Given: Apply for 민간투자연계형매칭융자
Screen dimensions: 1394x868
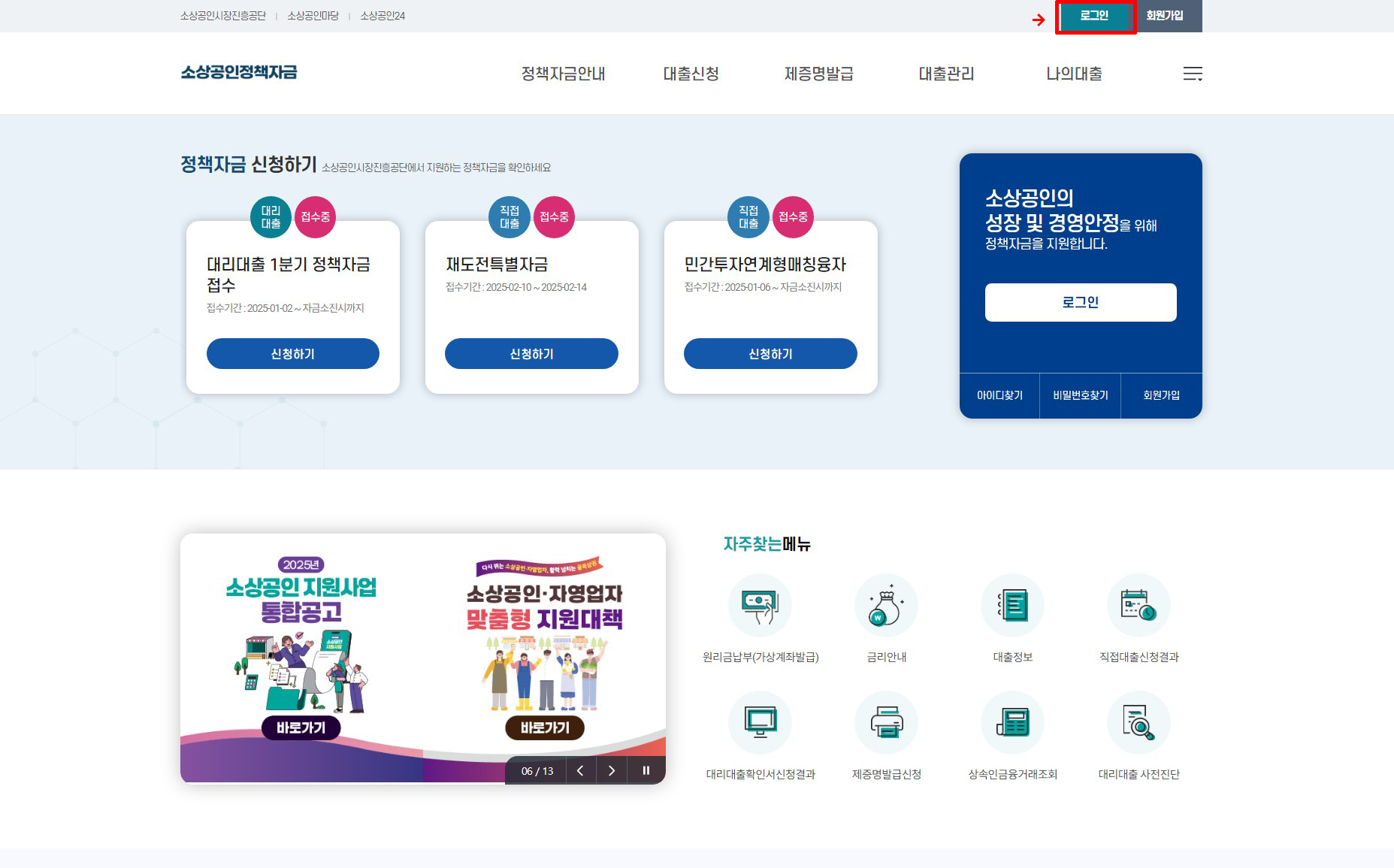Looking at the screenshot, I should pyautogui.click(x=770, y=354).
